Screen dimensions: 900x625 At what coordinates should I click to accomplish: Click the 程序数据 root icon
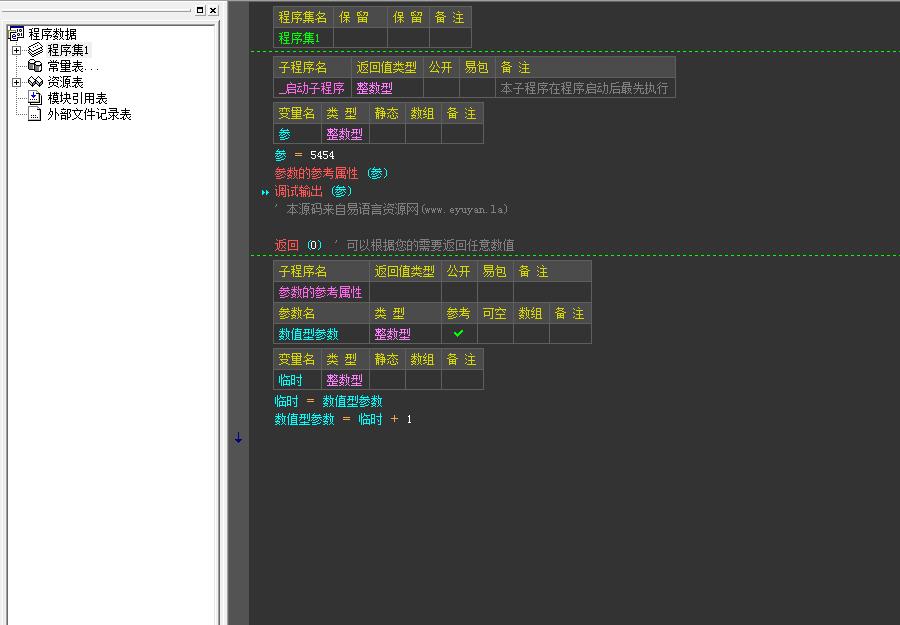tap(16, 34)
